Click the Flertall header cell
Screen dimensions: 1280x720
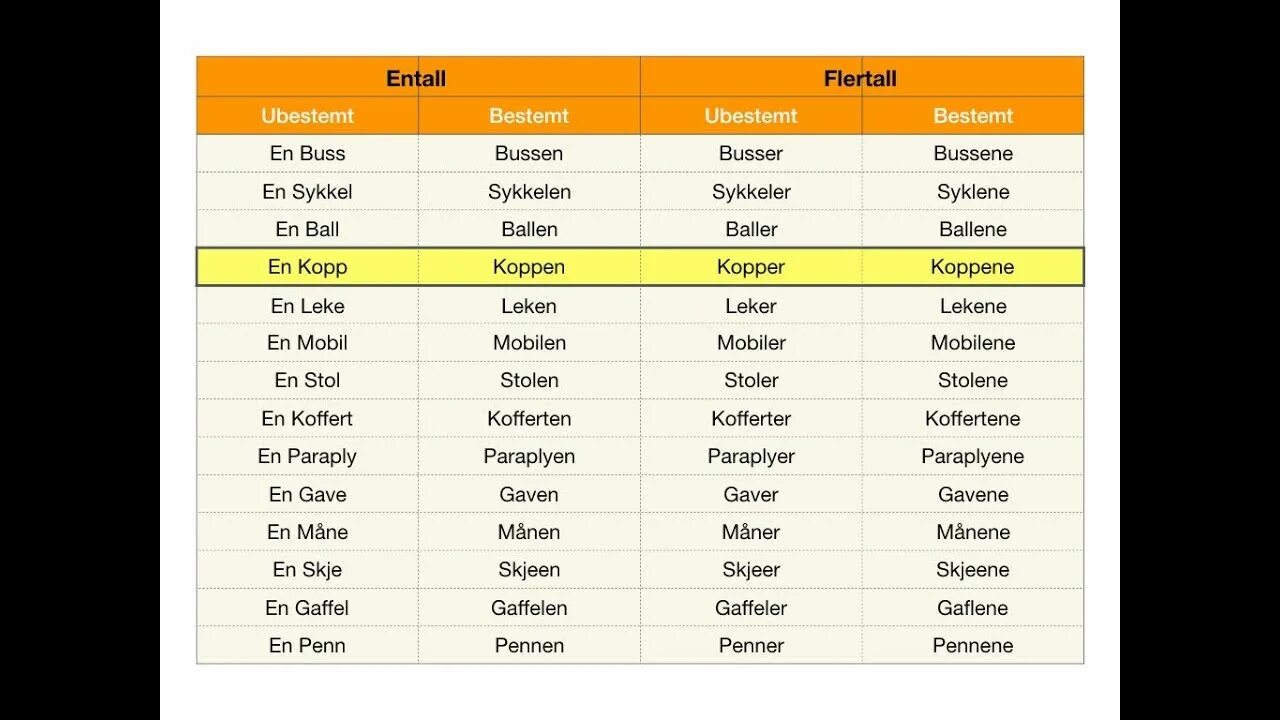click(x=862, y=77)
